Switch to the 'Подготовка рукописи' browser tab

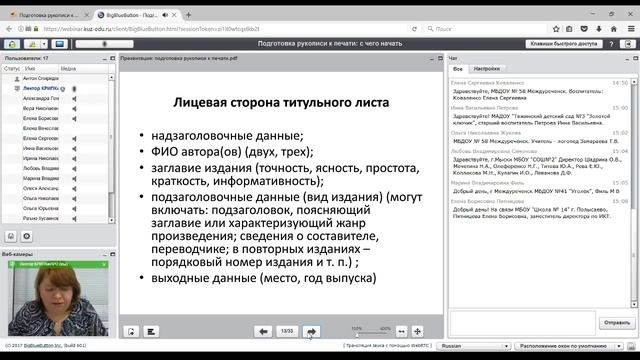(x=49, y=15)
